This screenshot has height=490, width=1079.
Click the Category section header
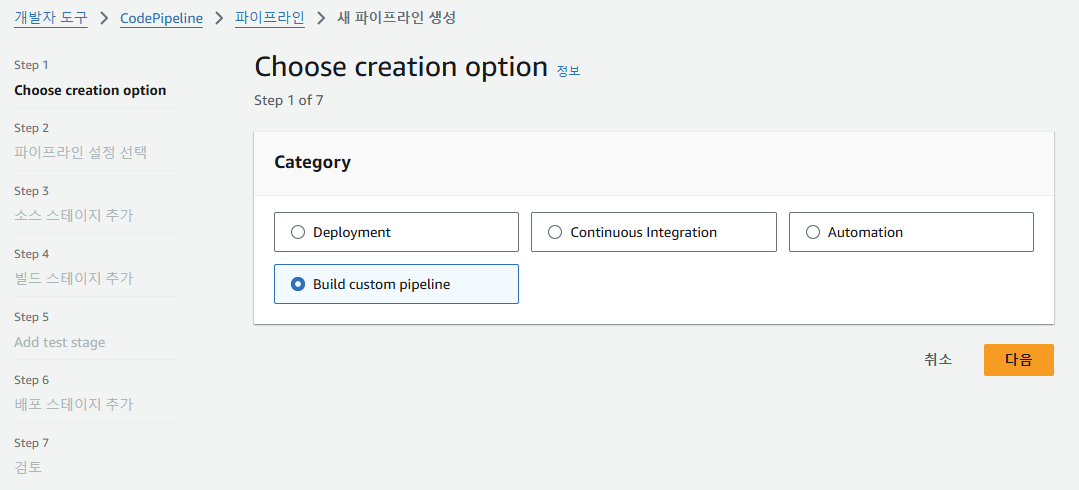point(312,162)
